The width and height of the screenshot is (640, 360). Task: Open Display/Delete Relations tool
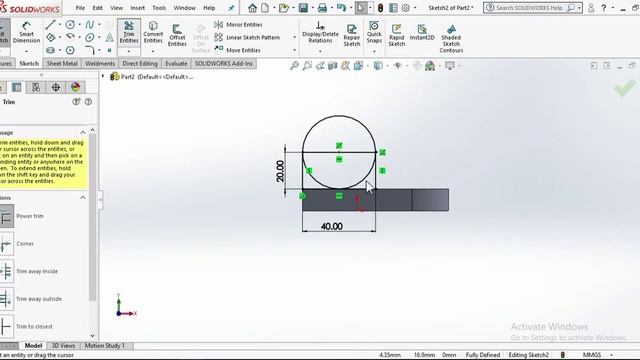tap(320, 33)
